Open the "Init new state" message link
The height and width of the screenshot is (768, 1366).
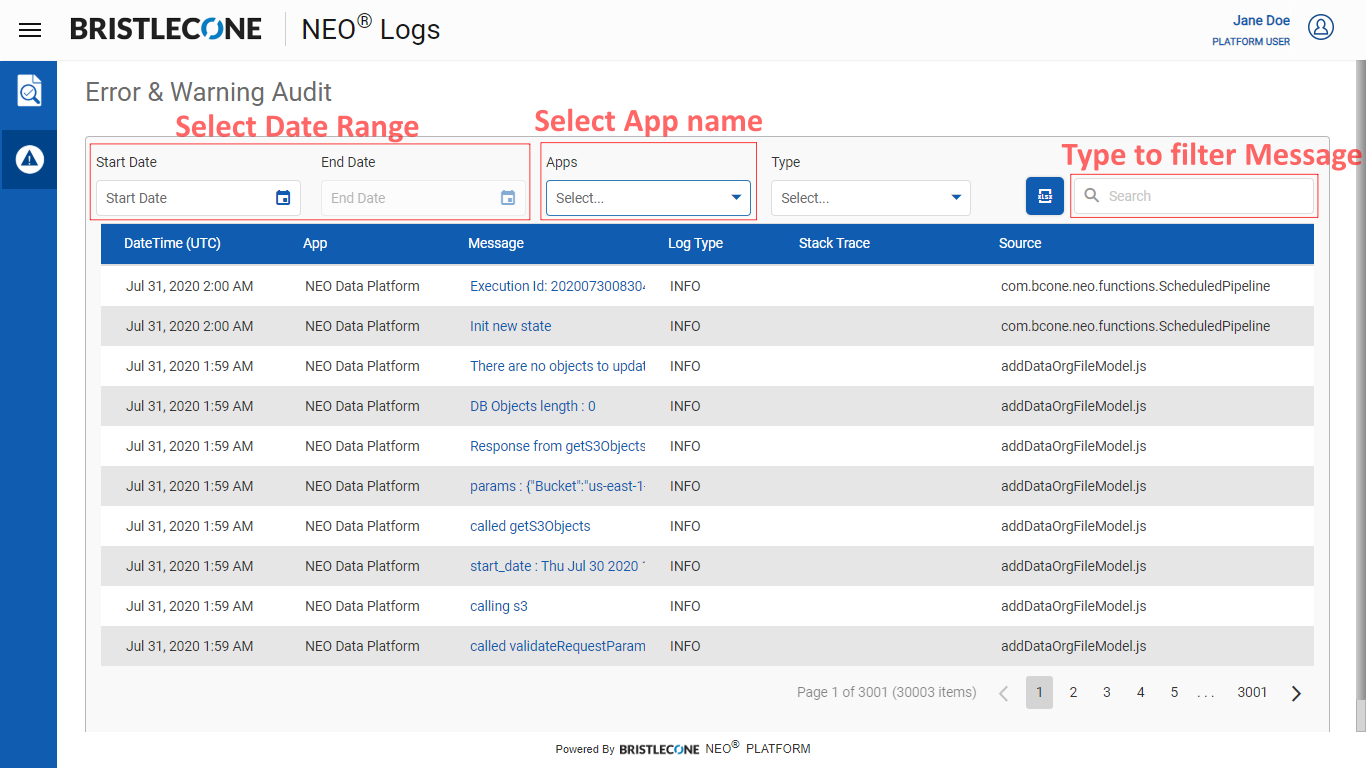[510, 326]
